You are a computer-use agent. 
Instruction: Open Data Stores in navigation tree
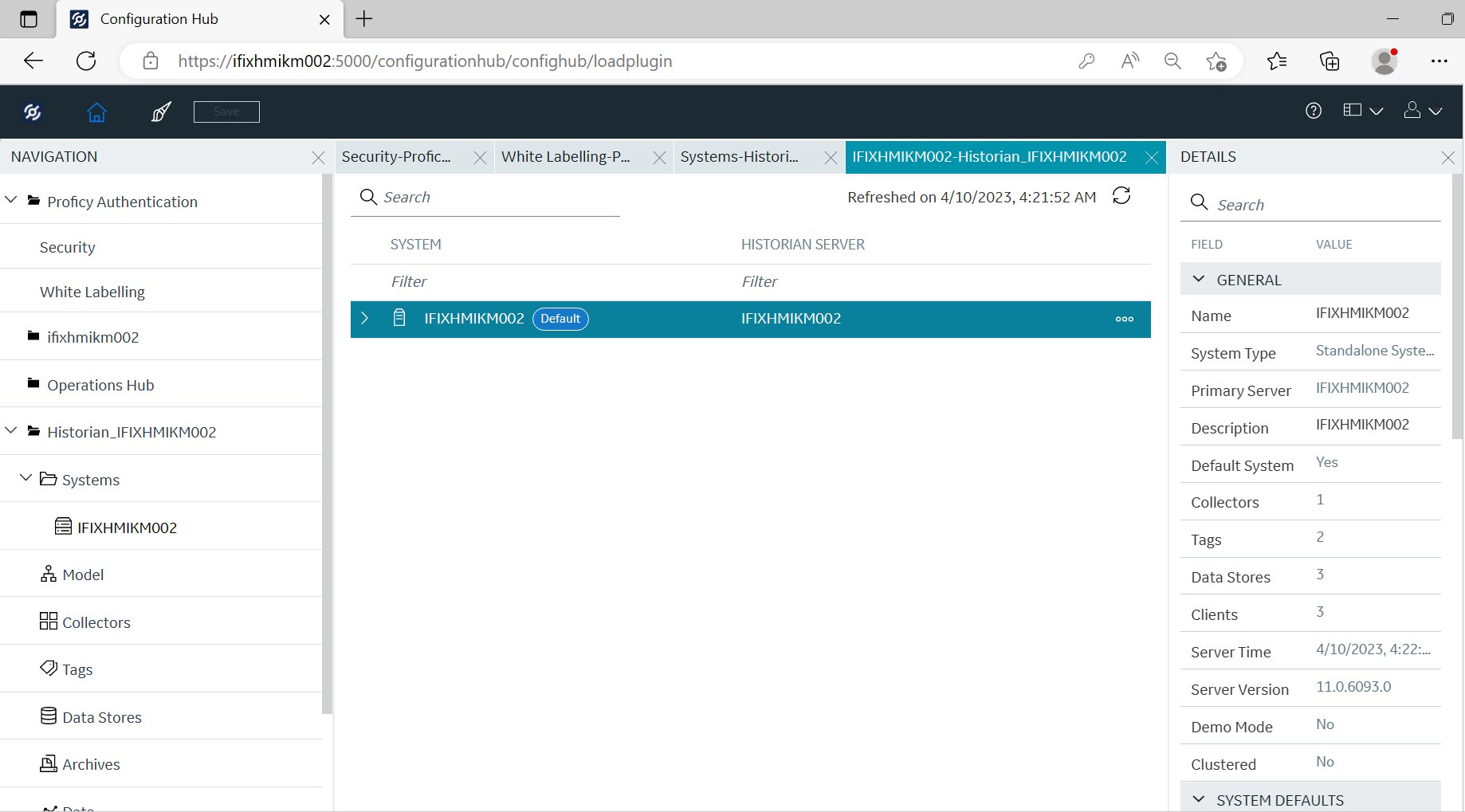click(x=102, y=717)
